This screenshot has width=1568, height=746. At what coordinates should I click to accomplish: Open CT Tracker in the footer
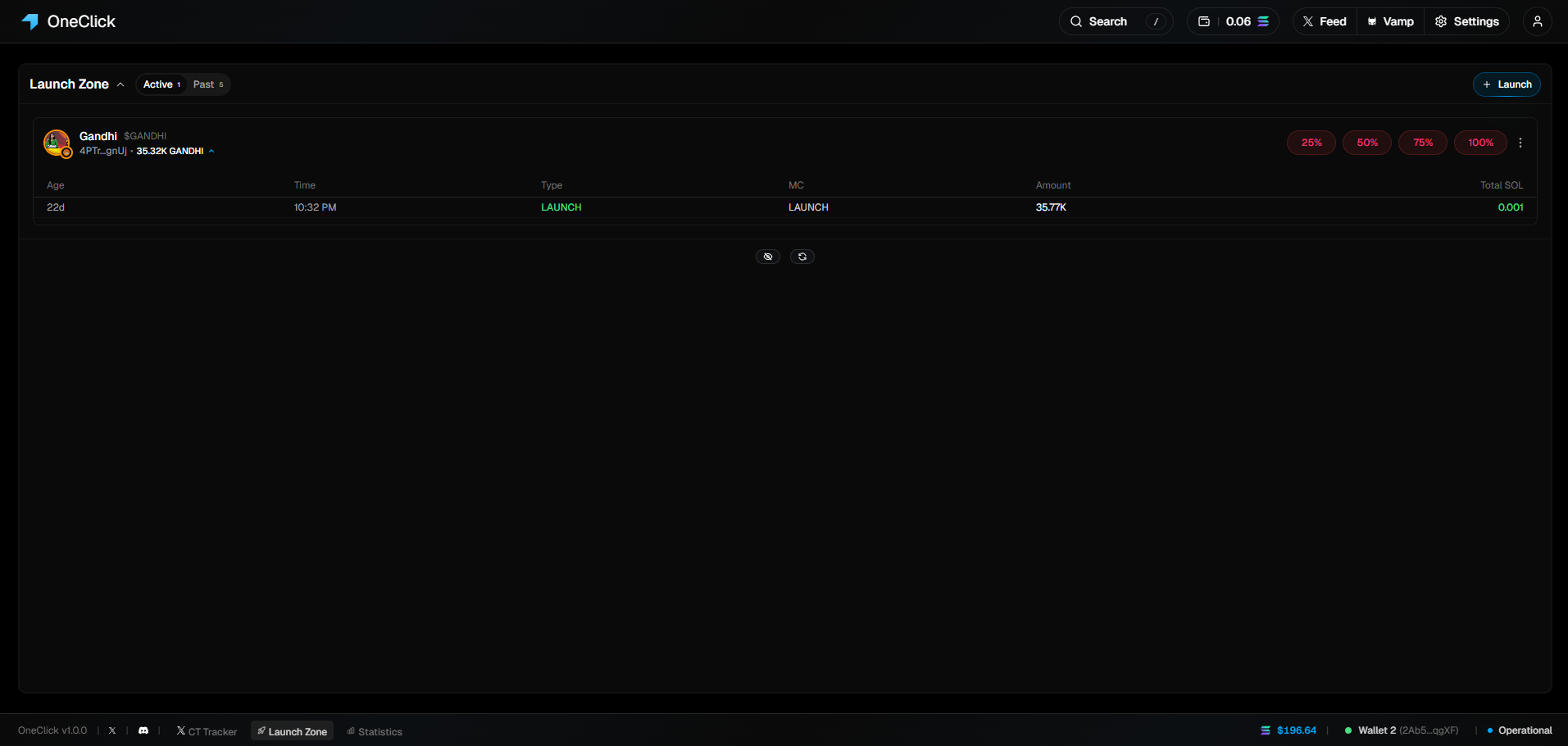(207, 731)
